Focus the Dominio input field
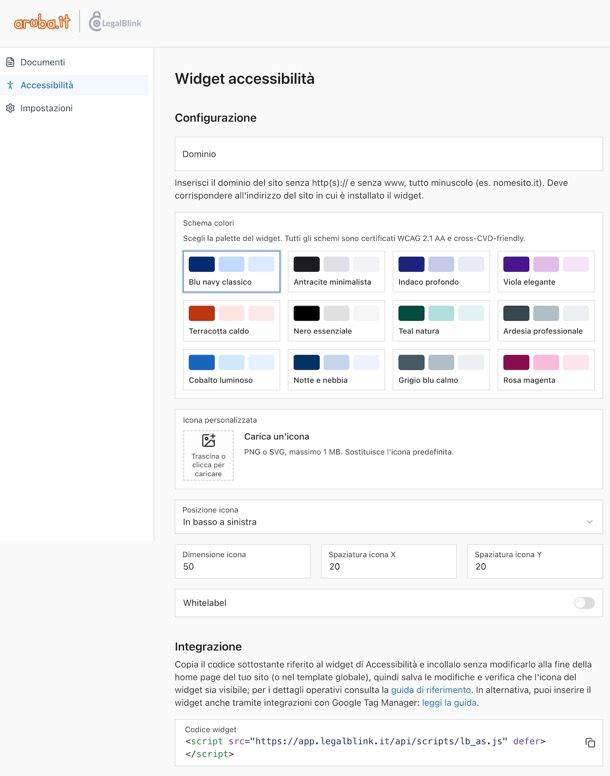Viewport: 610px width, 776px height. (389, 154)
